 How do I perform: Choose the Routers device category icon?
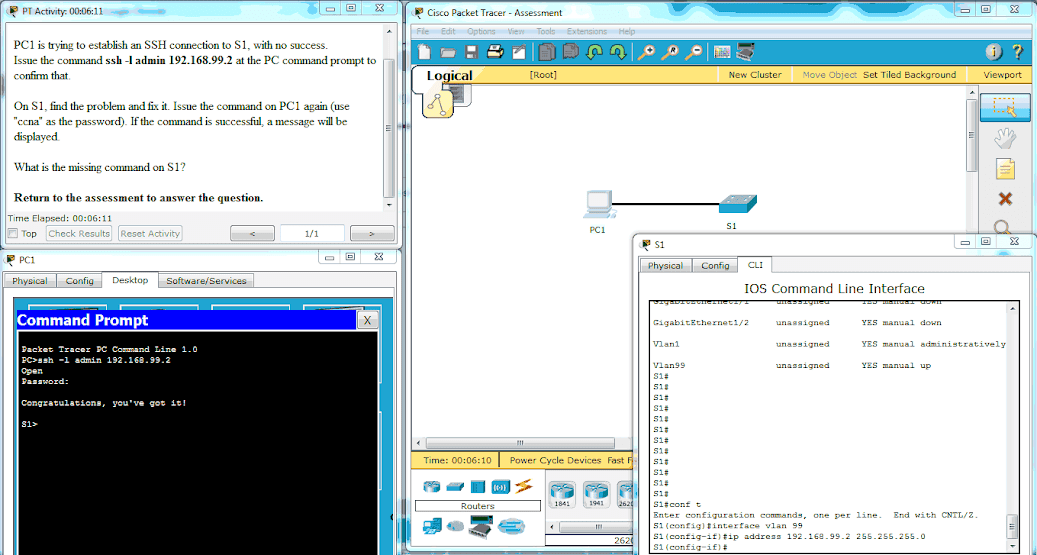(x=431, y=486)
